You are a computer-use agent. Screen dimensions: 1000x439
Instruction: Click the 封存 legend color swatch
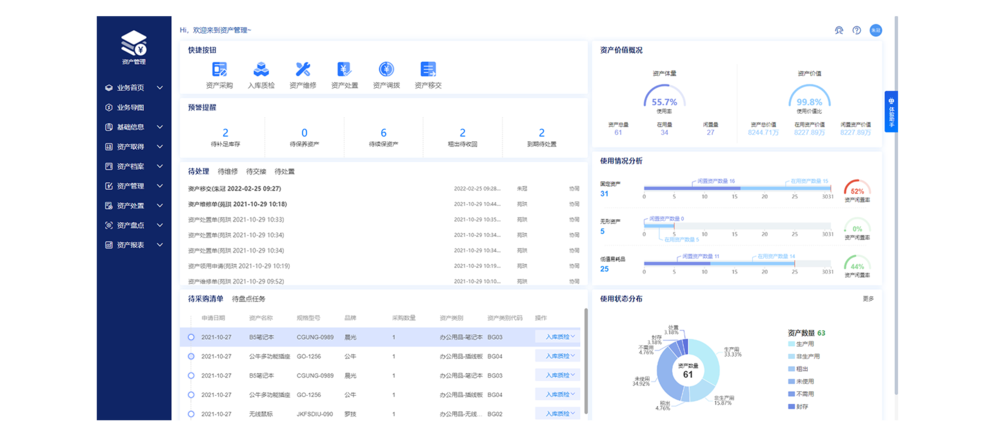point(791,406)
